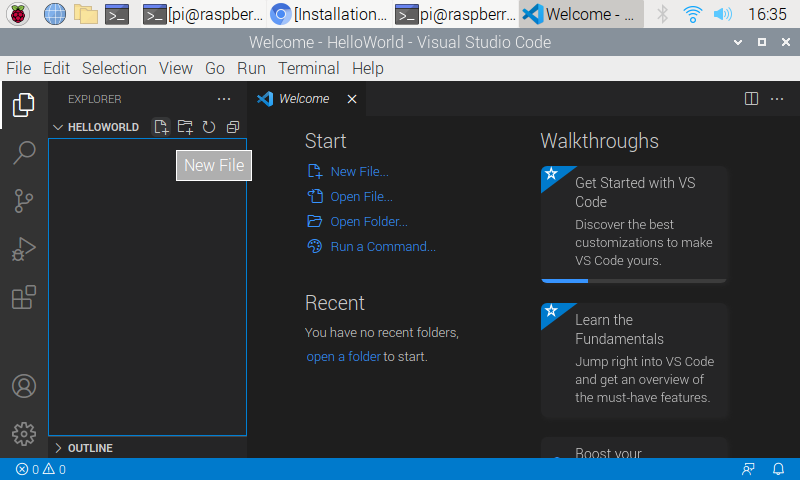Click the New Folder icon in Explorer

pyautogui.click(x=185, y=127)
